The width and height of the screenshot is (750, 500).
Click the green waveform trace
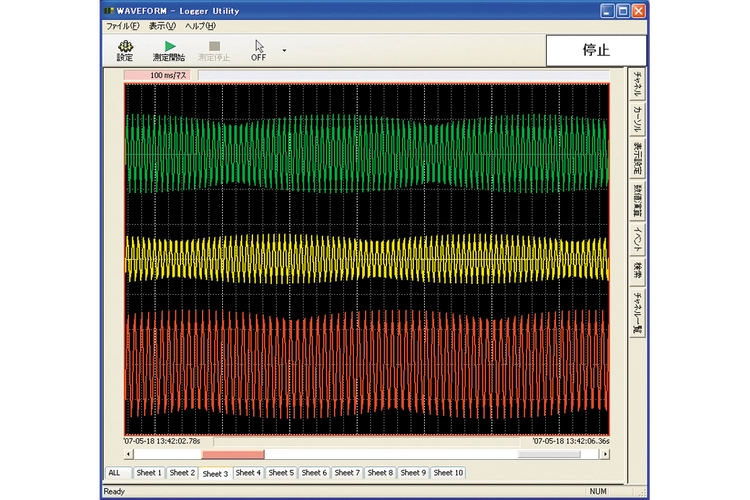pyautogui.click(x=367, y=153)
